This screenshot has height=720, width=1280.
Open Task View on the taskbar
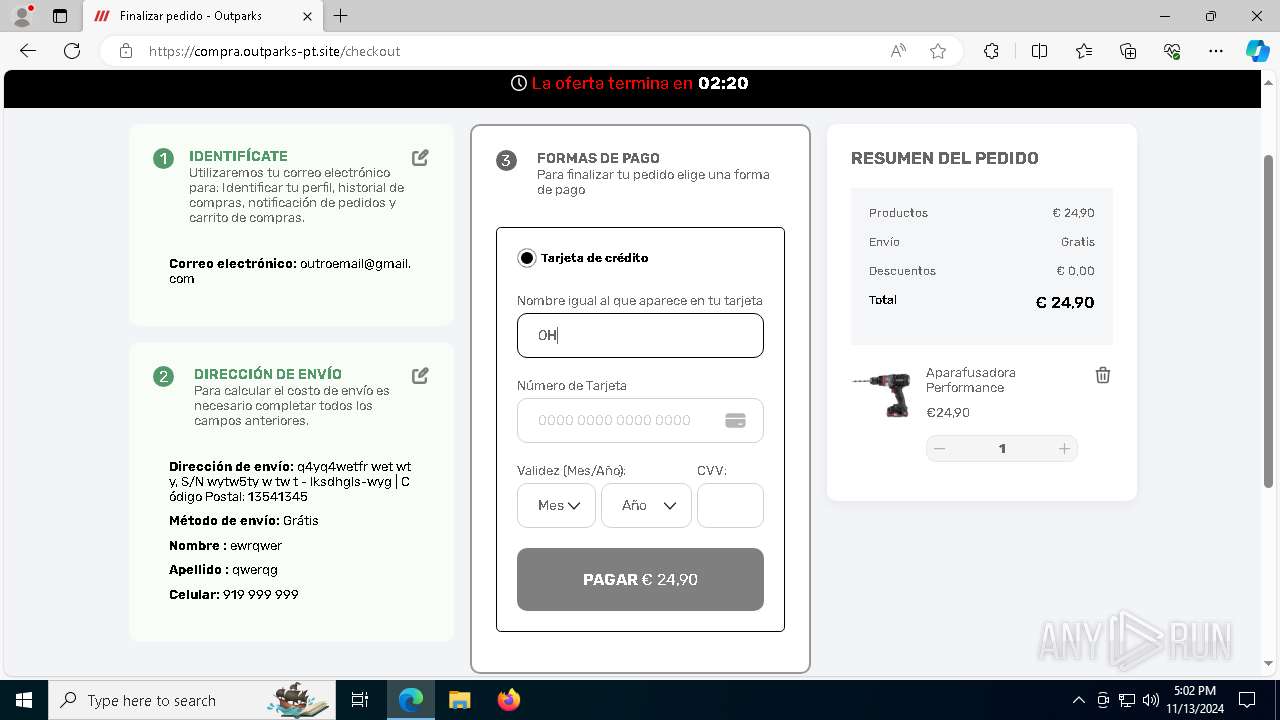(360, 700)
